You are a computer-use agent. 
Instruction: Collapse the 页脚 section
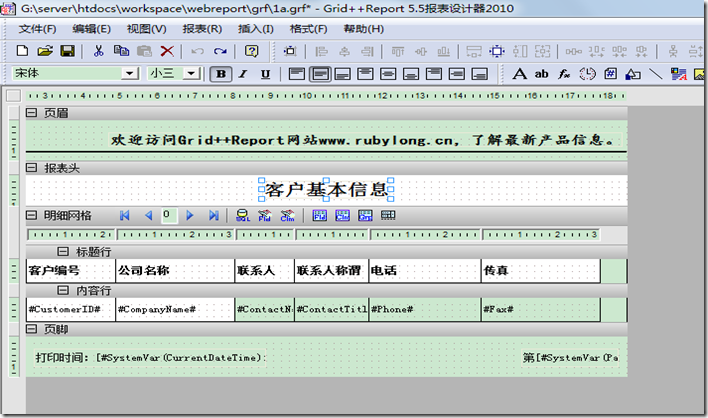pos(31,329)
